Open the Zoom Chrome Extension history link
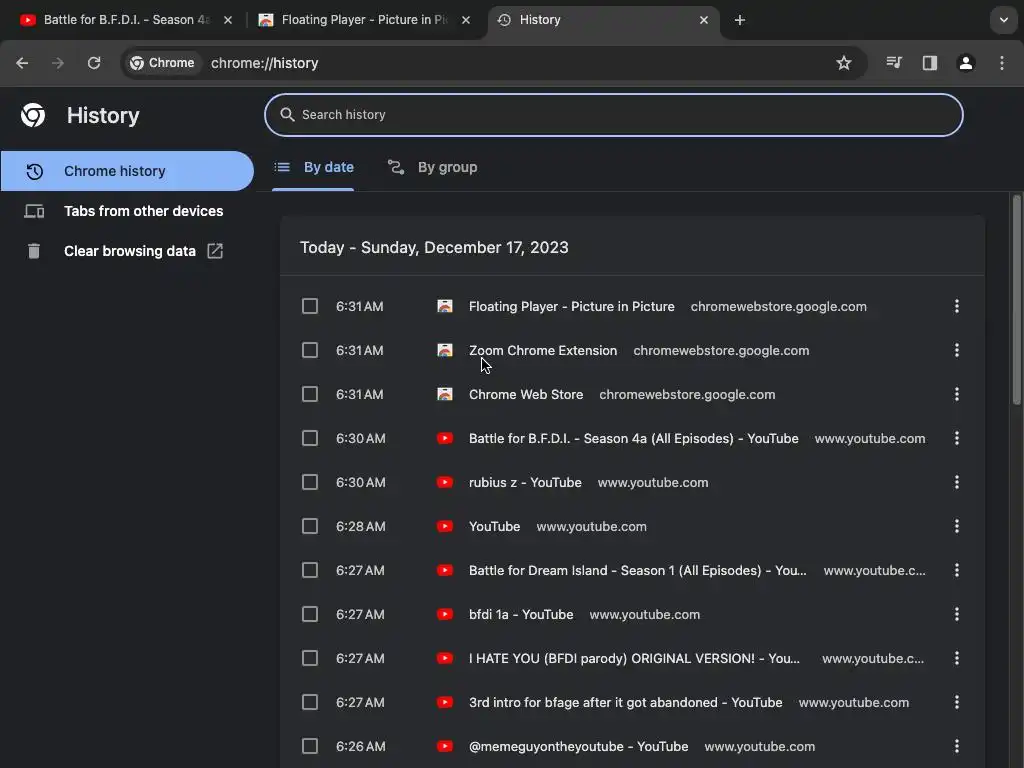 tap(543, 351)
